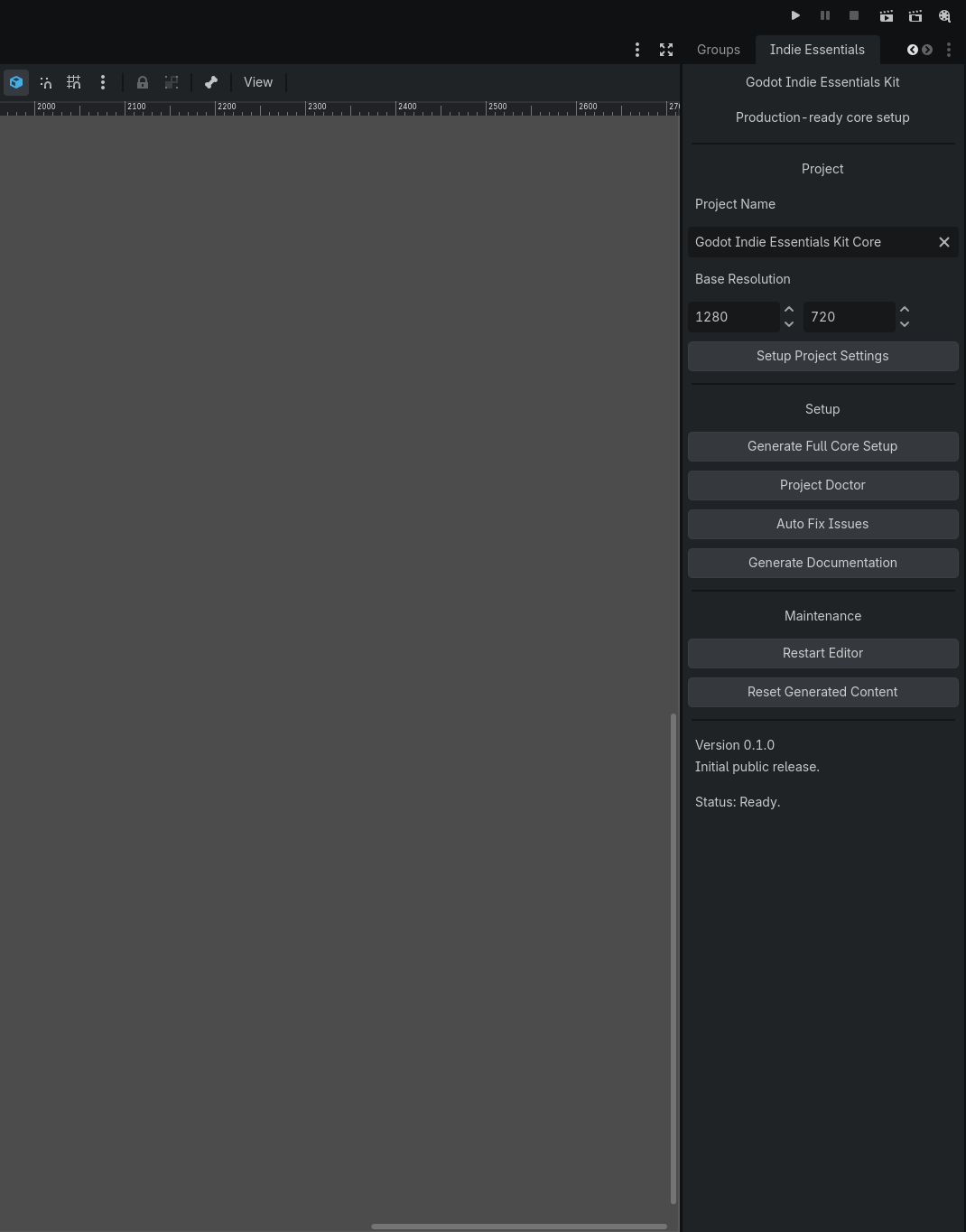Run the Project Doctor
The image size is (966, 1232).
(822, 485)
